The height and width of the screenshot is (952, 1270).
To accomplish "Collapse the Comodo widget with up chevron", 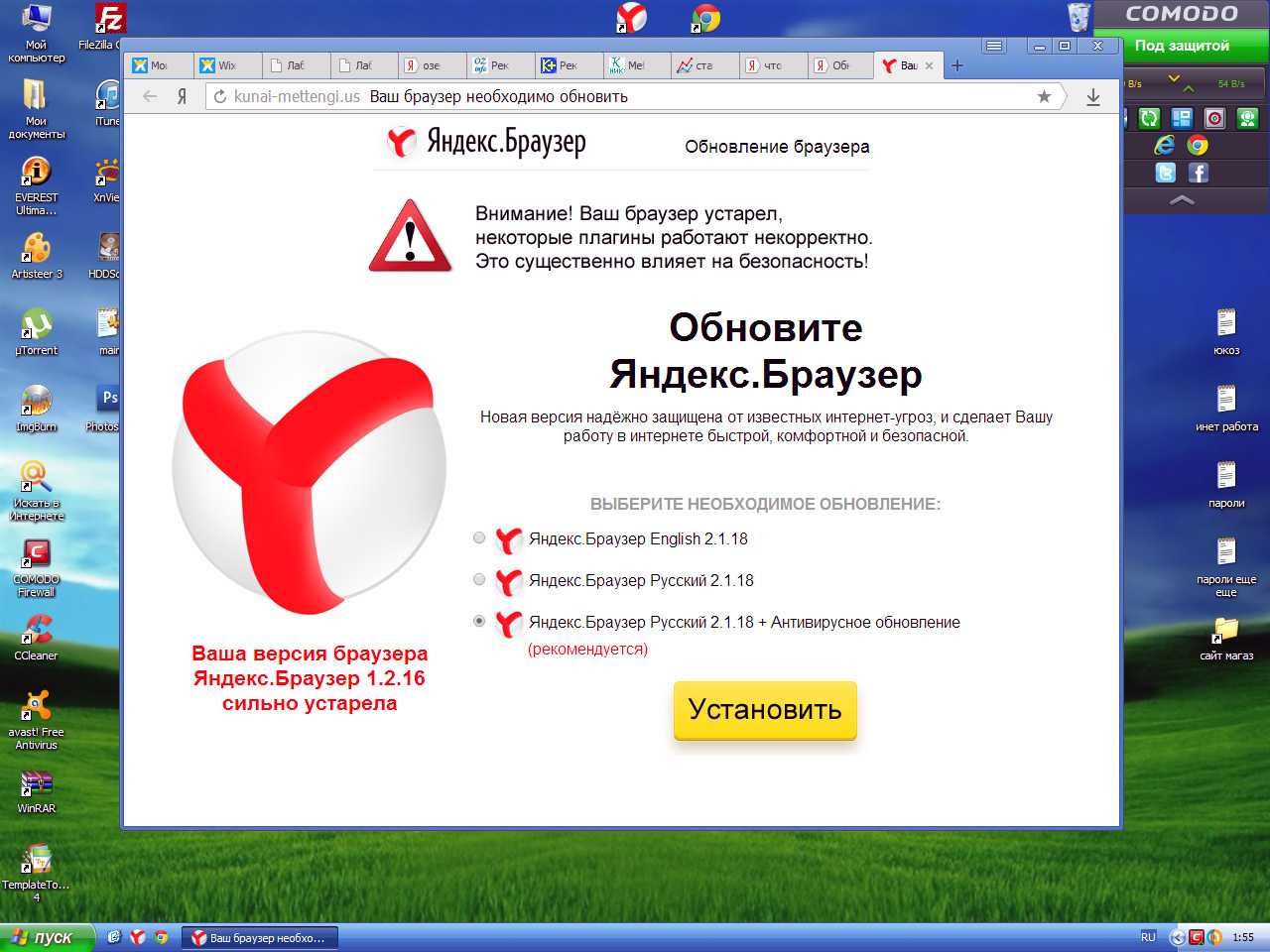I will coord(1182,200).
